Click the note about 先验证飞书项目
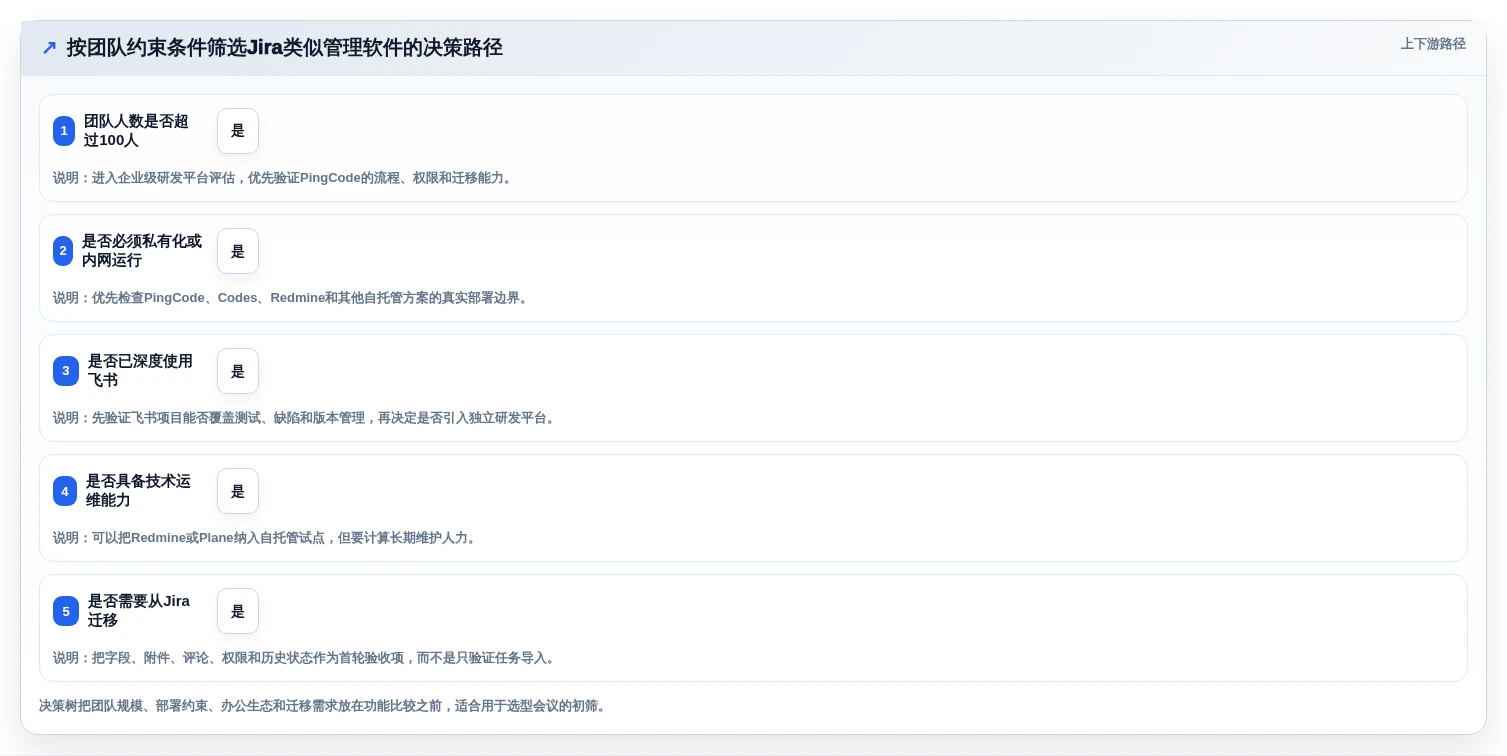Screen dimensions: 1507x756 (306, 418)
